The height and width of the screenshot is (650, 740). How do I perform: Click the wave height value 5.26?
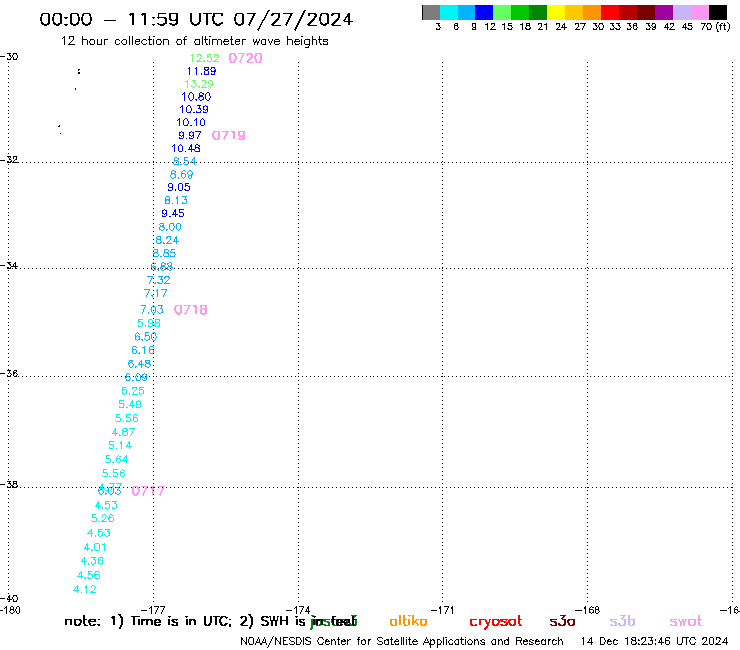point(102,518)
